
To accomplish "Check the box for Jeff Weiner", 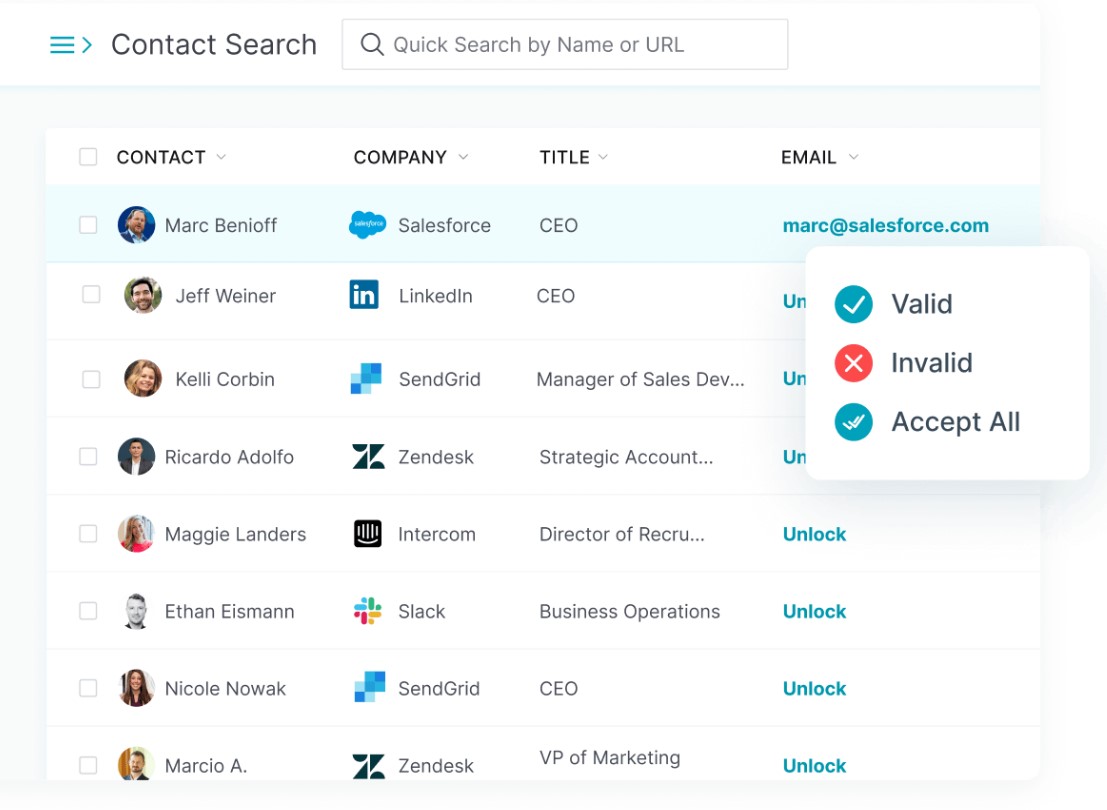I will pyautogui.click(x=91, y=294).
